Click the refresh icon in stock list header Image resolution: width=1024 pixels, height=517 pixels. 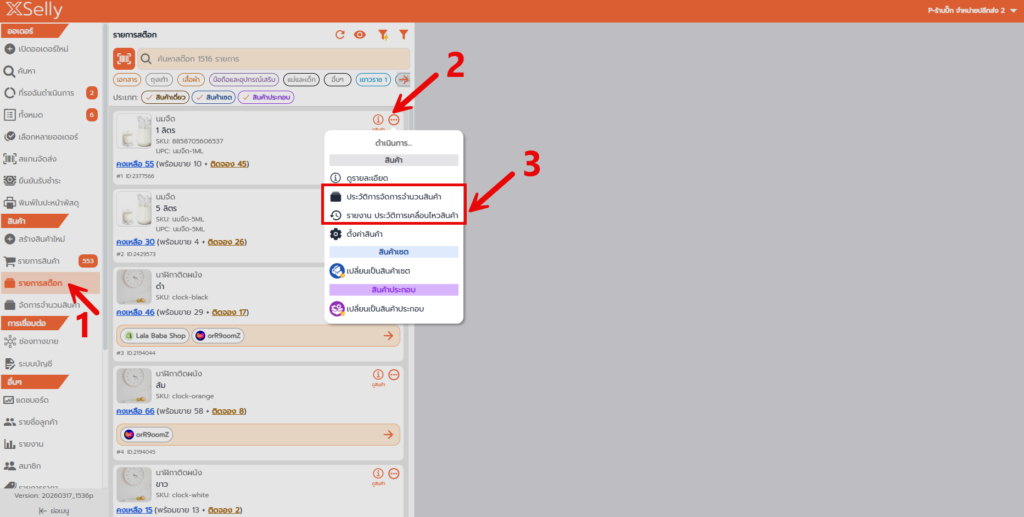340,34
